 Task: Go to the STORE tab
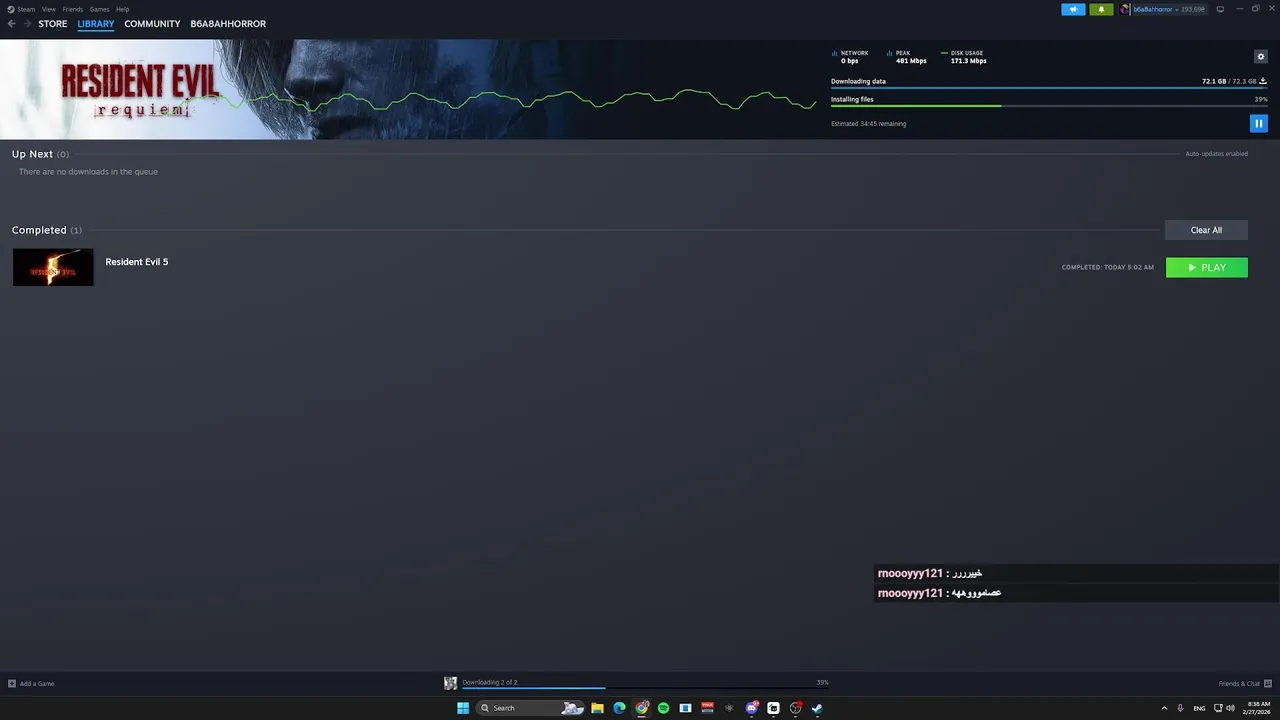point(53,24)
